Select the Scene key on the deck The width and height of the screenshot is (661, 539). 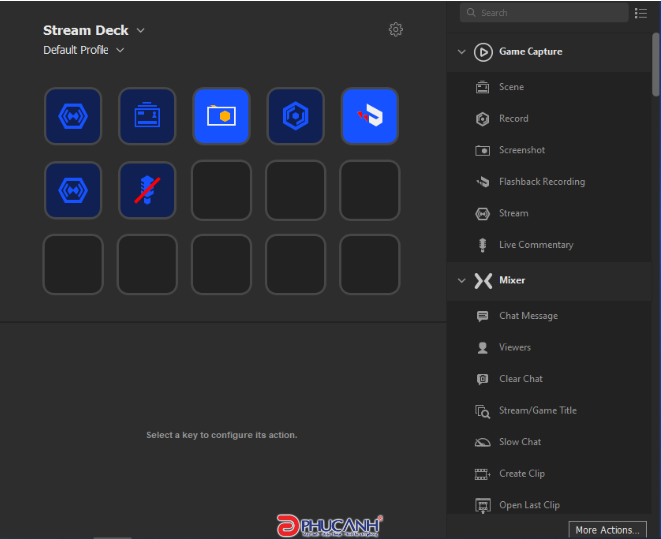(147, 116)
